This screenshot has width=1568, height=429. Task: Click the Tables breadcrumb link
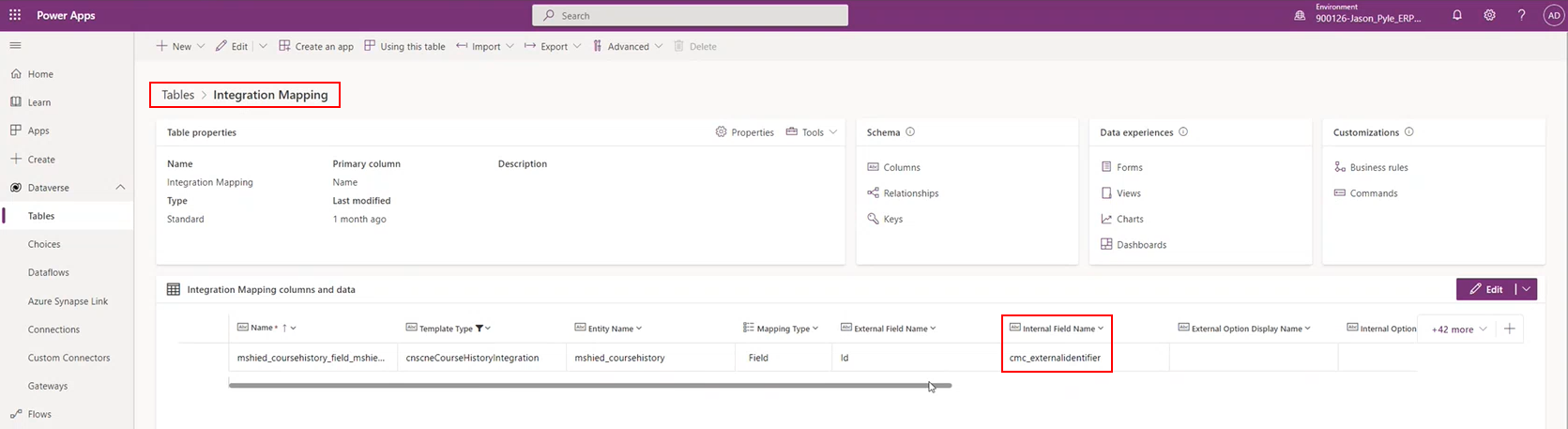pos(177,95)
